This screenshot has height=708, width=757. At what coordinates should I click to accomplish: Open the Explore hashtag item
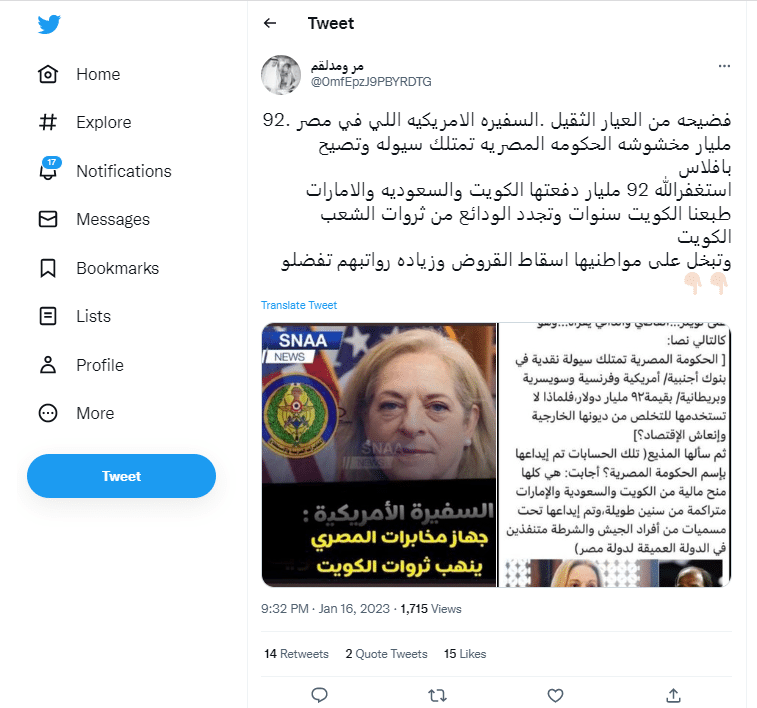point(84,123)
